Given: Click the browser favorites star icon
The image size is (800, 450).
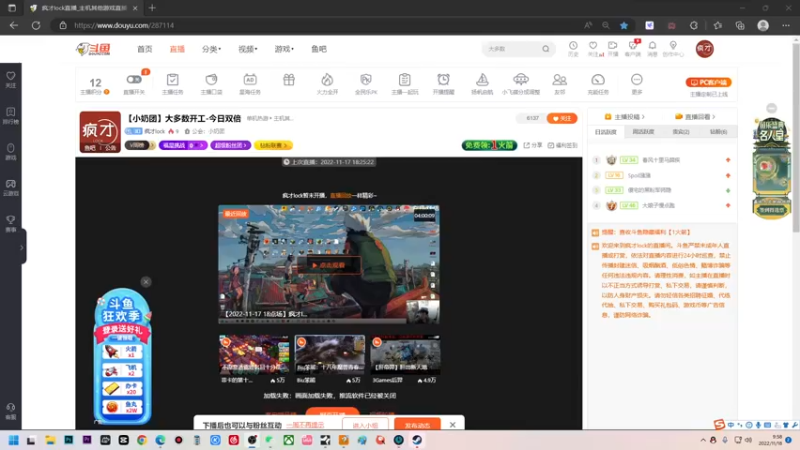Looking at the screenshot, I should pyautogui.click(x=624, y=26).
